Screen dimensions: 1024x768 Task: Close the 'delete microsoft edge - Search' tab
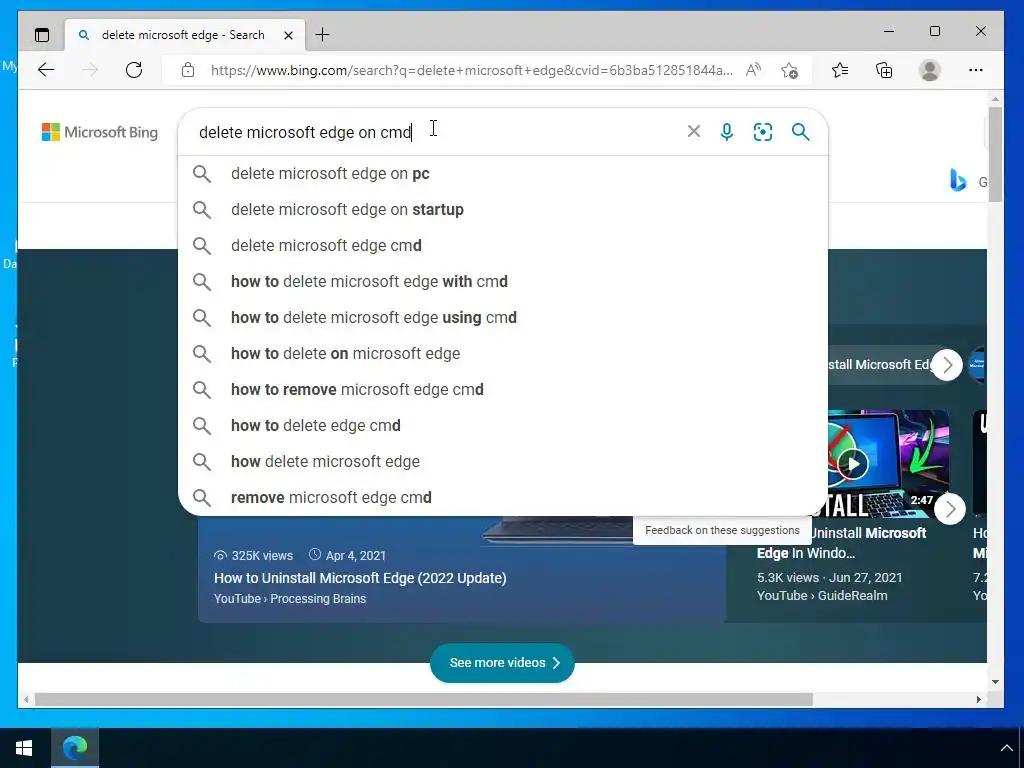[288, 35]
